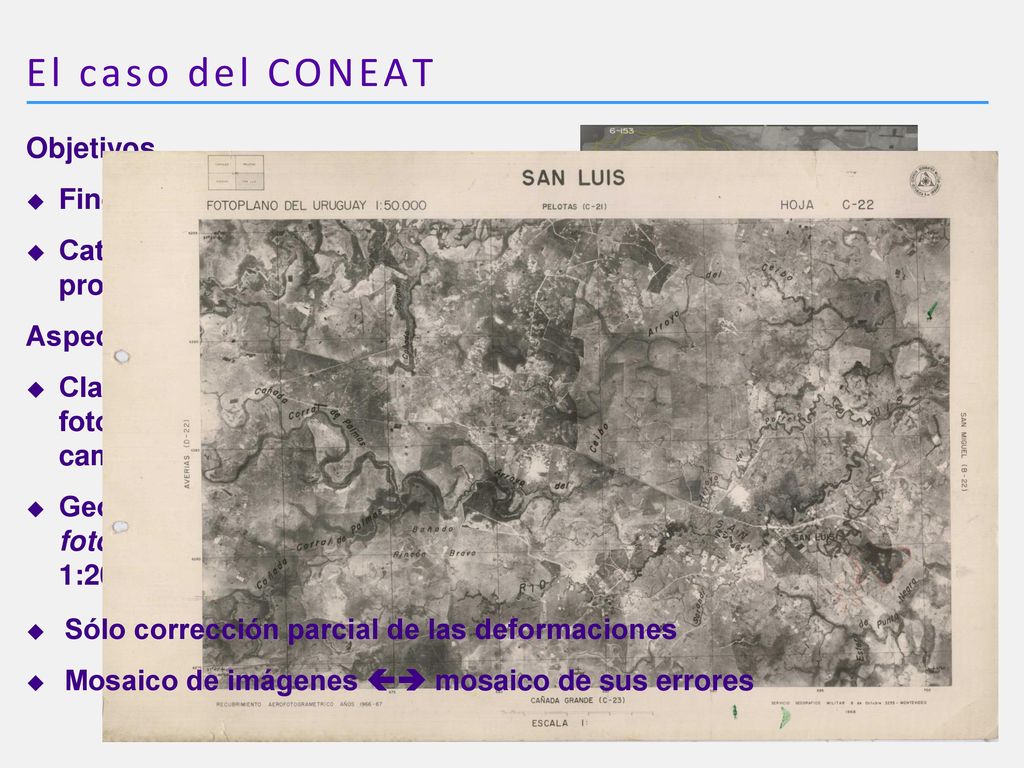Select the text "mosaico de sus errores"
Viewport: 1024px width, 768px height.
[594, 681]
